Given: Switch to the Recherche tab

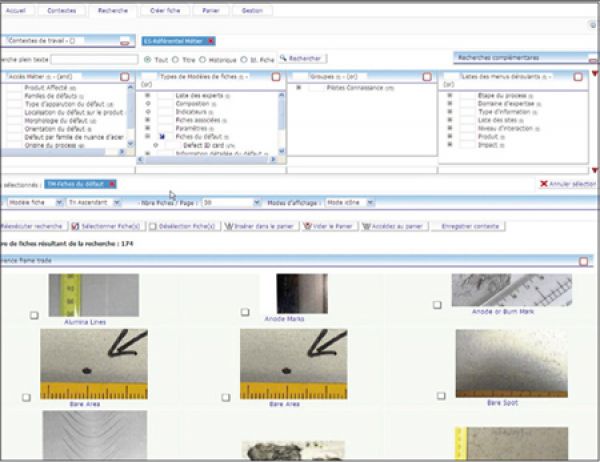Looking at the screenshot, I should pyautogui.click(x=112, y=10).
